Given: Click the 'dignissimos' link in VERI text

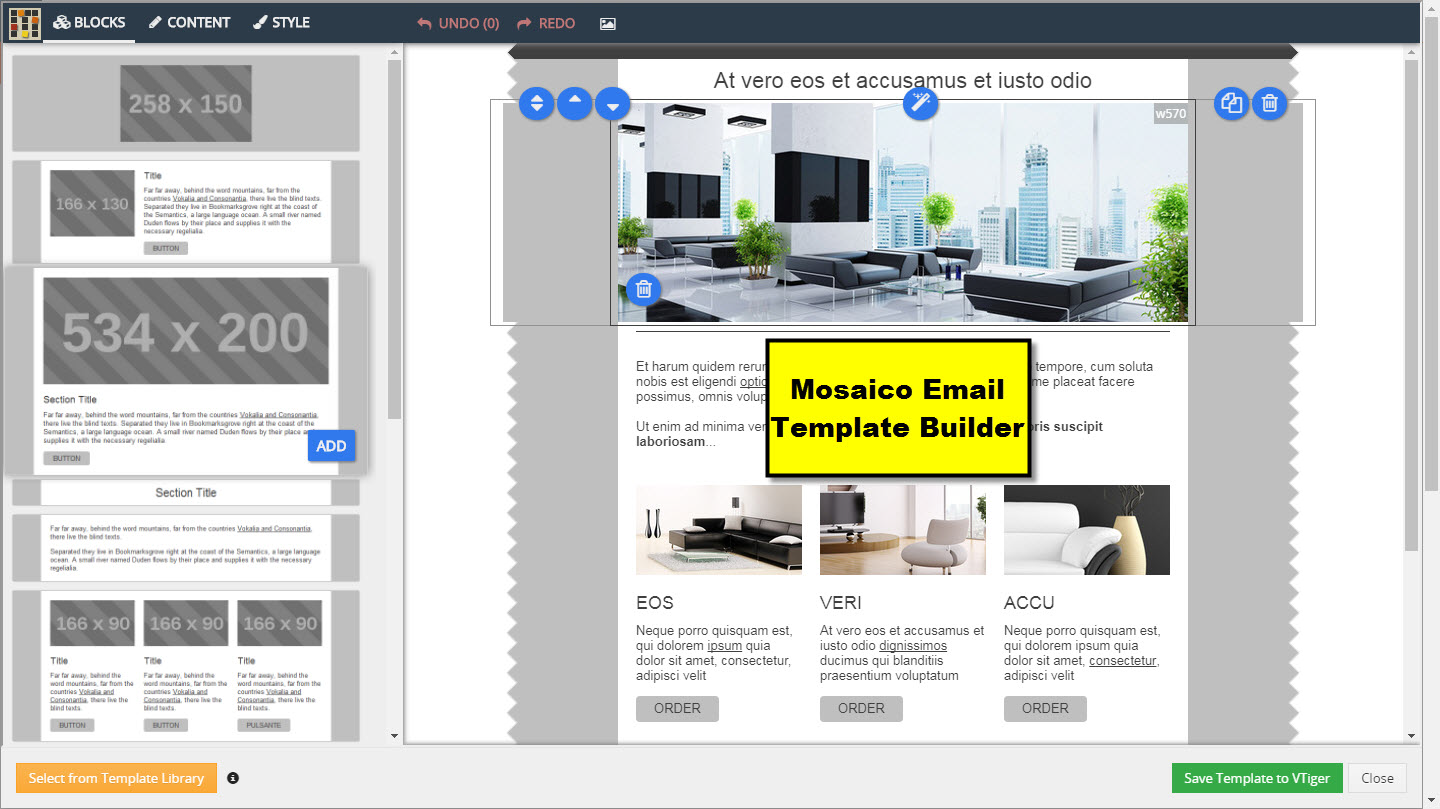Looking at the screenshot, I should pos(913,646).
